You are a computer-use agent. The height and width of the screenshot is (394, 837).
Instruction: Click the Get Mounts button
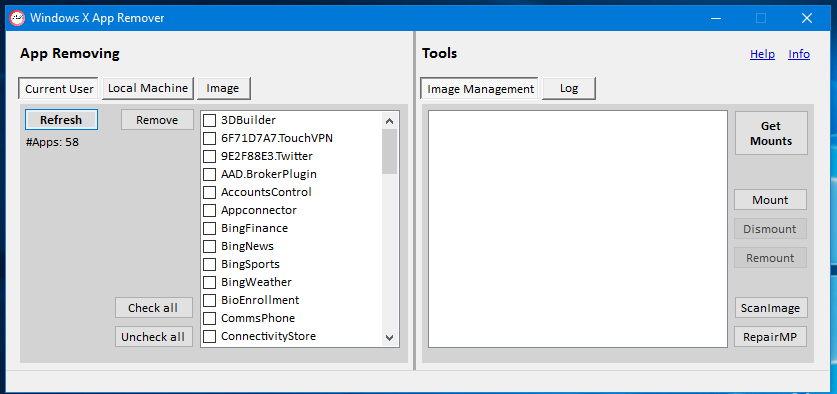771,133
